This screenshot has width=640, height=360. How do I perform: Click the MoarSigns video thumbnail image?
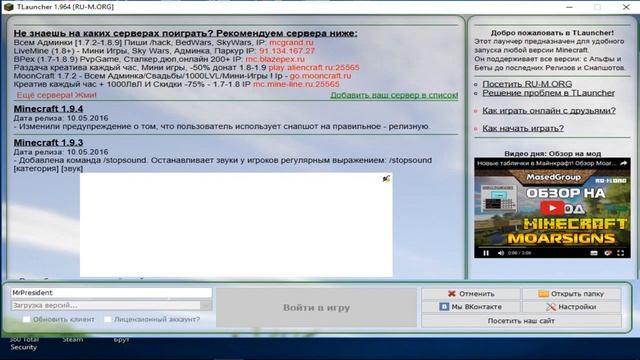(552, 208)
